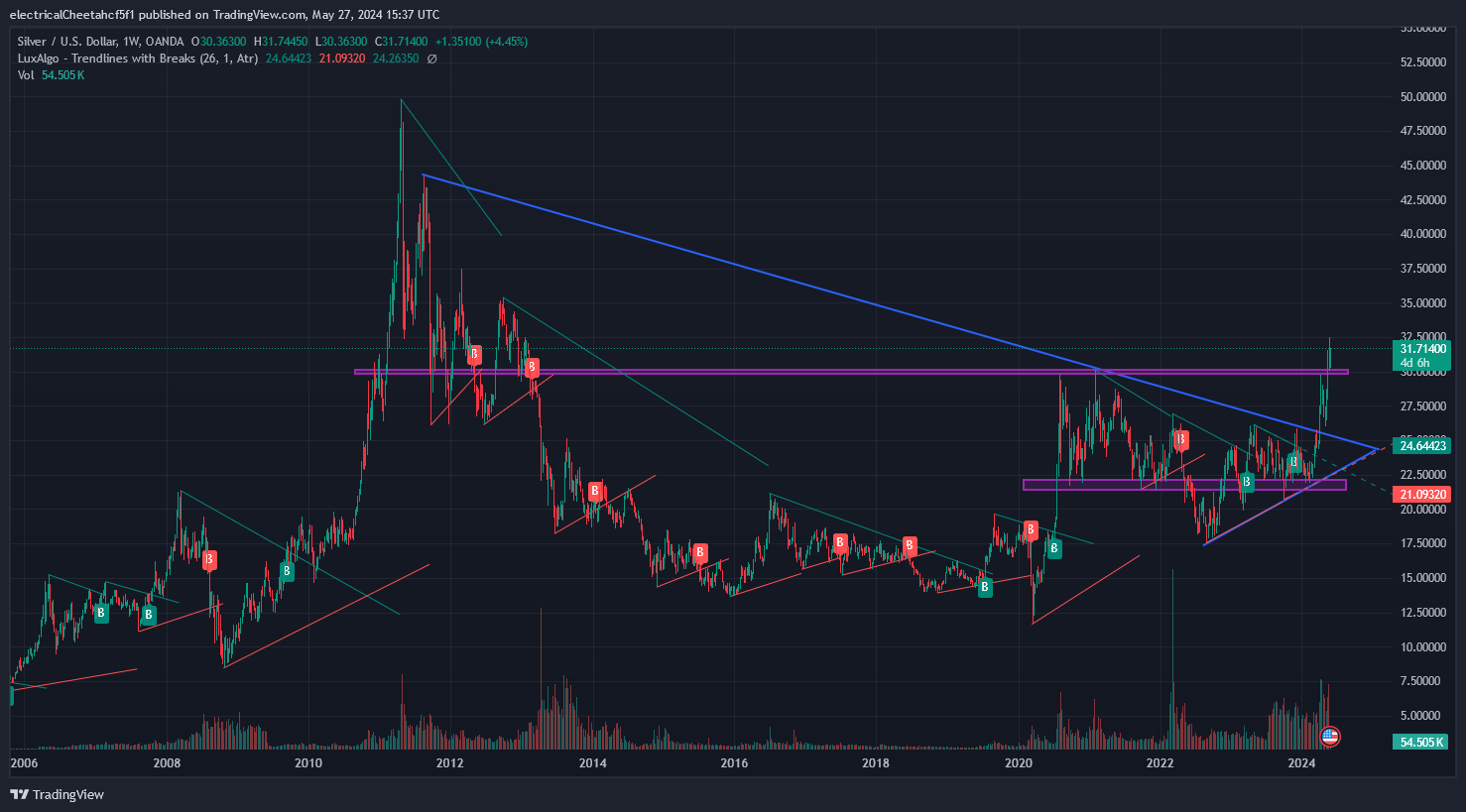1466x812 pixels.
Task: Click the red B marker near 2014
Action: pyautogui.click(x=595, y=491)
